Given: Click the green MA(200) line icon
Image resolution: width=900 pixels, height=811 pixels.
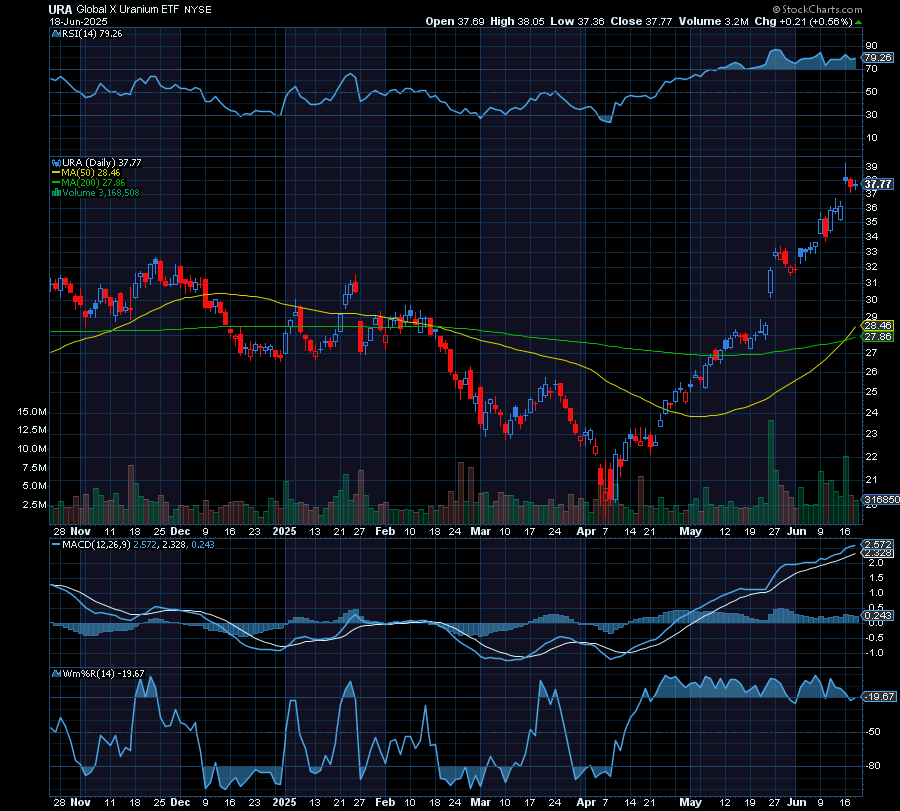Looking at the screenshot, I should pyautogui.click(x=55, y=183).
